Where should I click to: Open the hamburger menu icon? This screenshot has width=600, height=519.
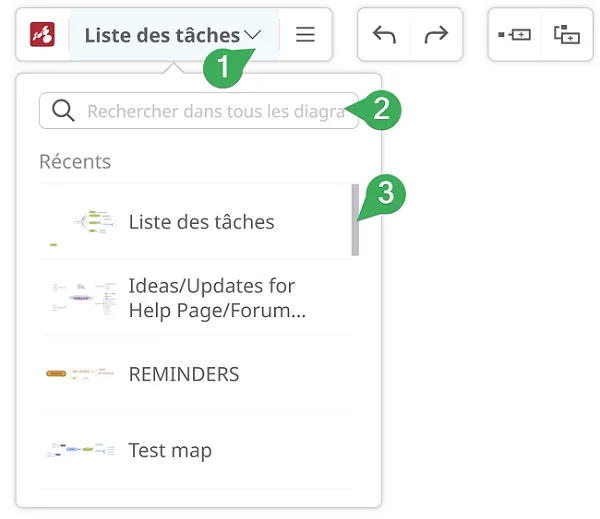click(305, 34)
